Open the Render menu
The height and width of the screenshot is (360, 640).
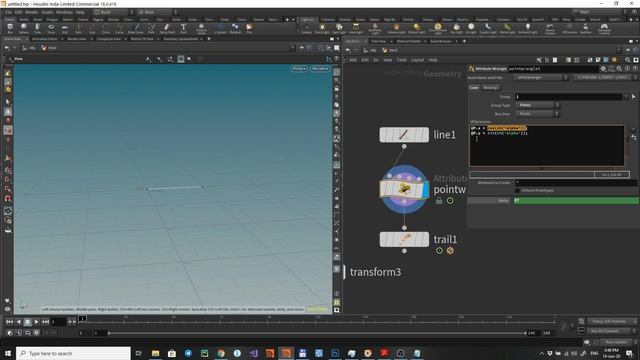(31, 12)
